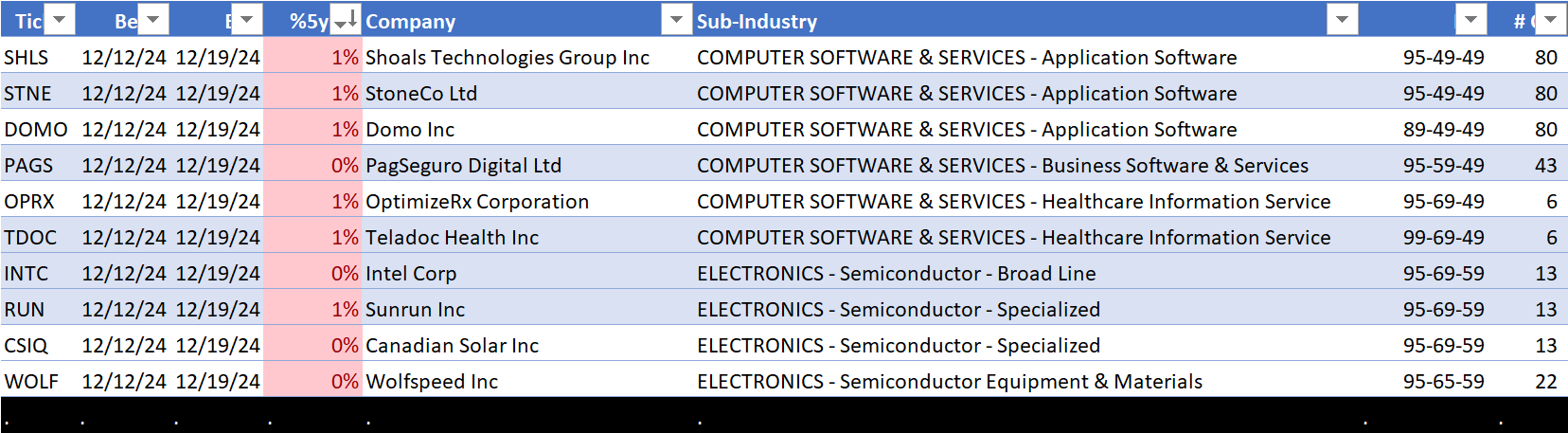Image resolution: width=1568 pixels, height=433 pixels.
Task: Click the Teladoc Health Inc cell
Action: (452, 237)
